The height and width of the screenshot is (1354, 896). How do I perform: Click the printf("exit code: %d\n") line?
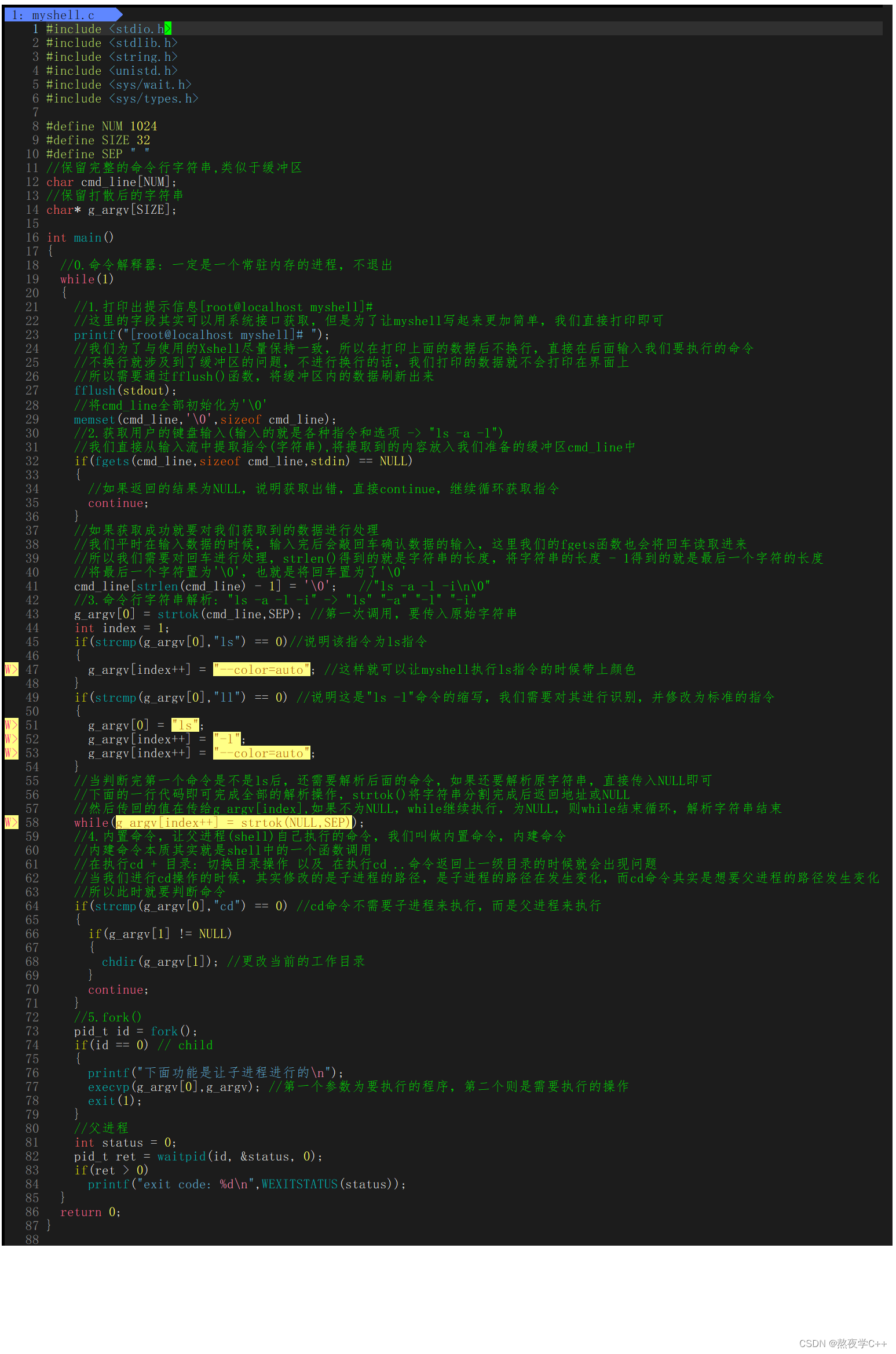[x=247, y=1184]
